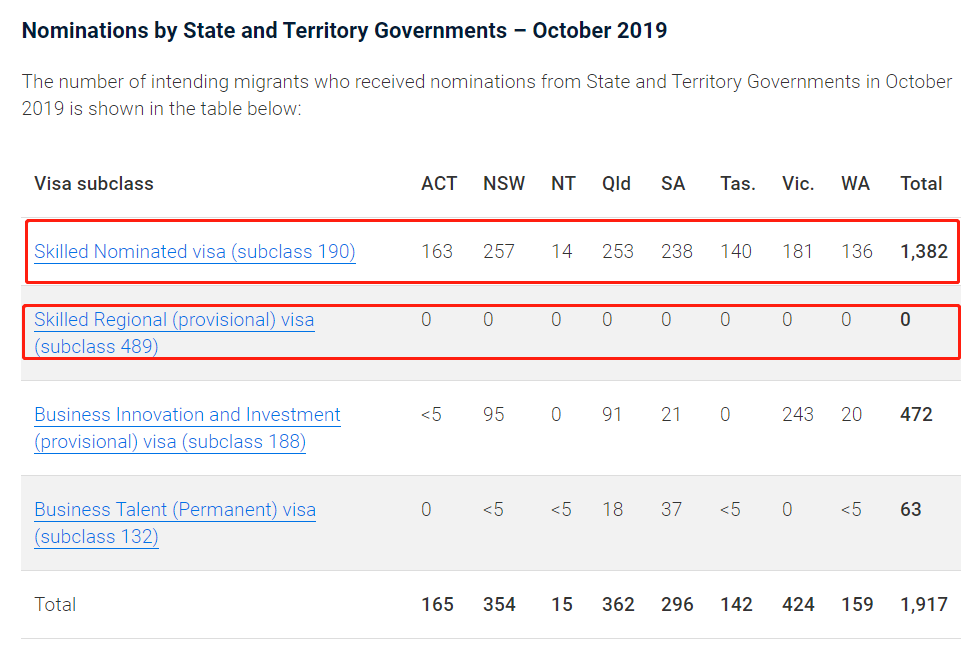Click the Visa subclass column header
Viewport: 977px width, 647px height.
[x=94, y=184]
